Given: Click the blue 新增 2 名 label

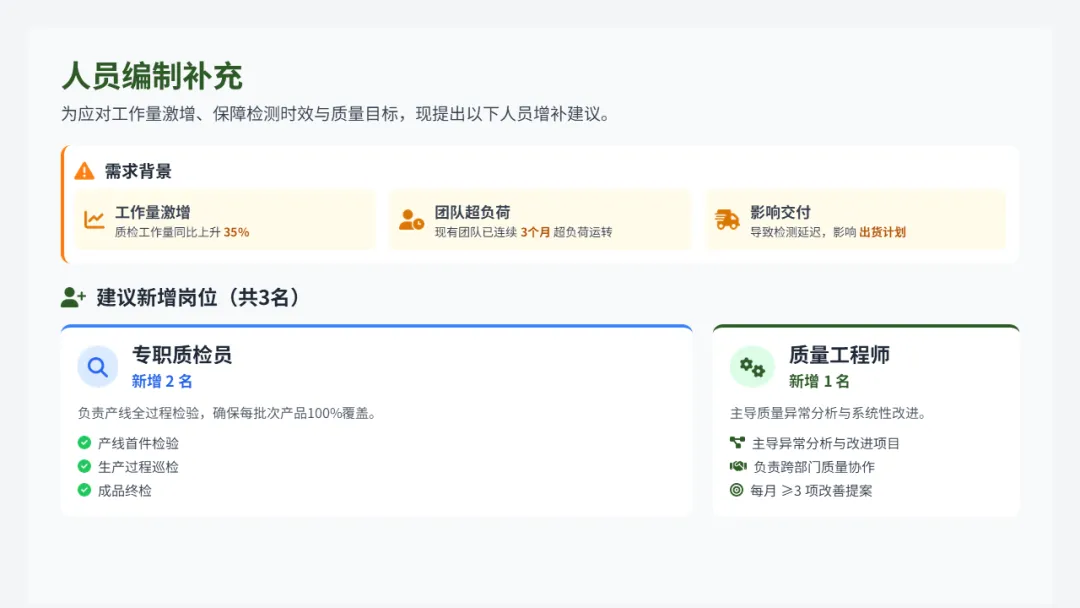Looking at the screenshot, I should point(162,381).
